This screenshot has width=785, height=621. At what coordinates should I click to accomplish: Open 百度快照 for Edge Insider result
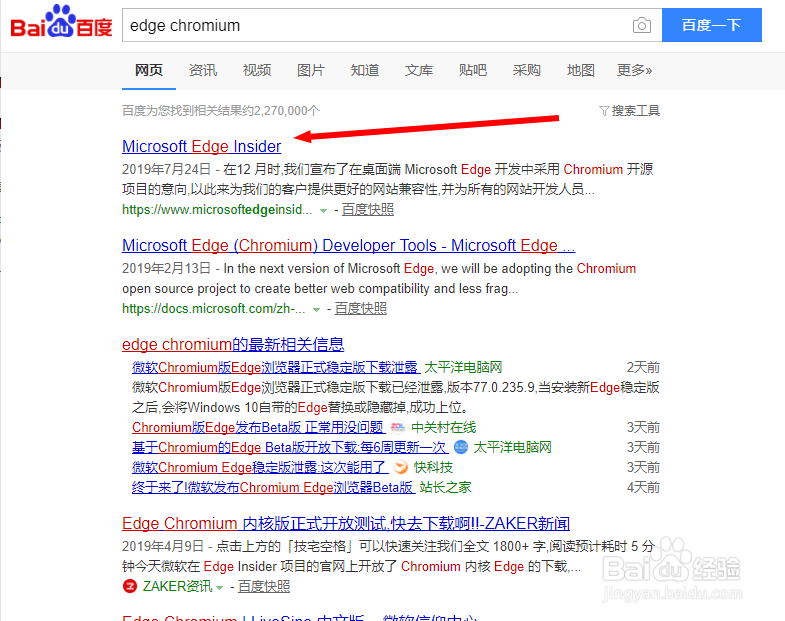click(x=368, y=209)
